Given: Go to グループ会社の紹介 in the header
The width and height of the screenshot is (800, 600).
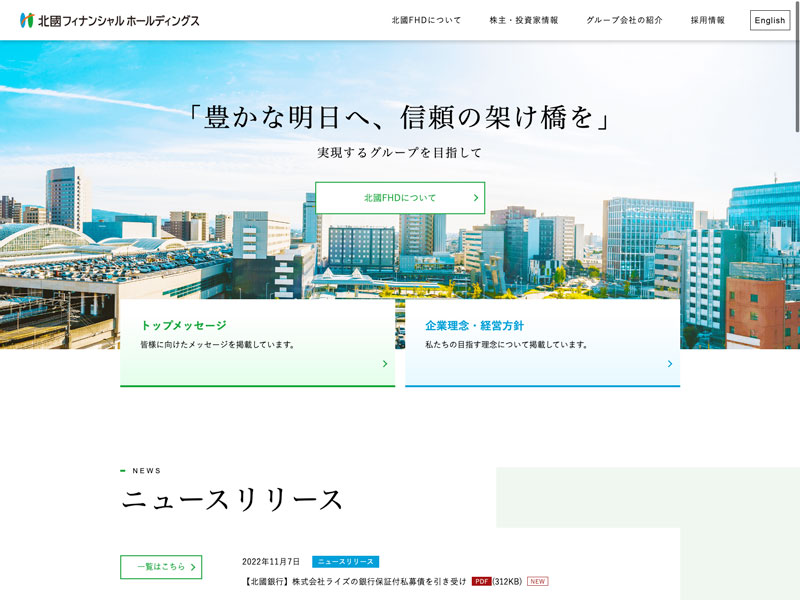Looking at the screenshot, I should (x=624, y=20).
